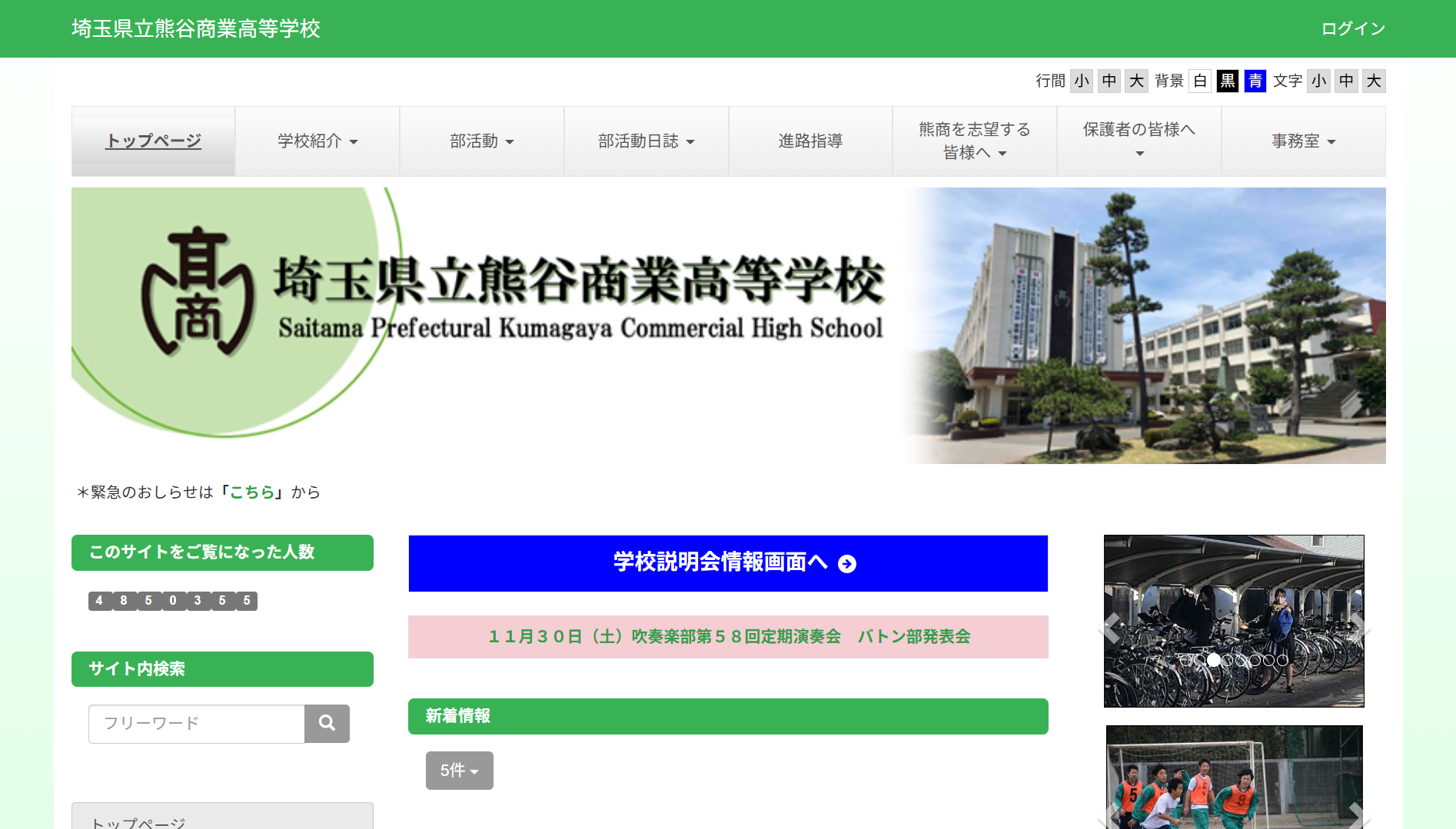The height and width of the screenshot is (829, 1456).
Task: Set line spacing to 大
Action: pos(1137,81)
